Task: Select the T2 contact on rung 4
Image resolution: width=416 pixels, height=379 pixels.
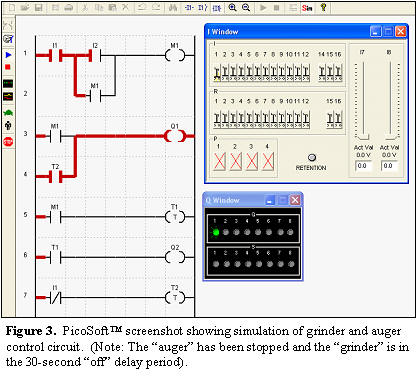Action: point(55,176)
